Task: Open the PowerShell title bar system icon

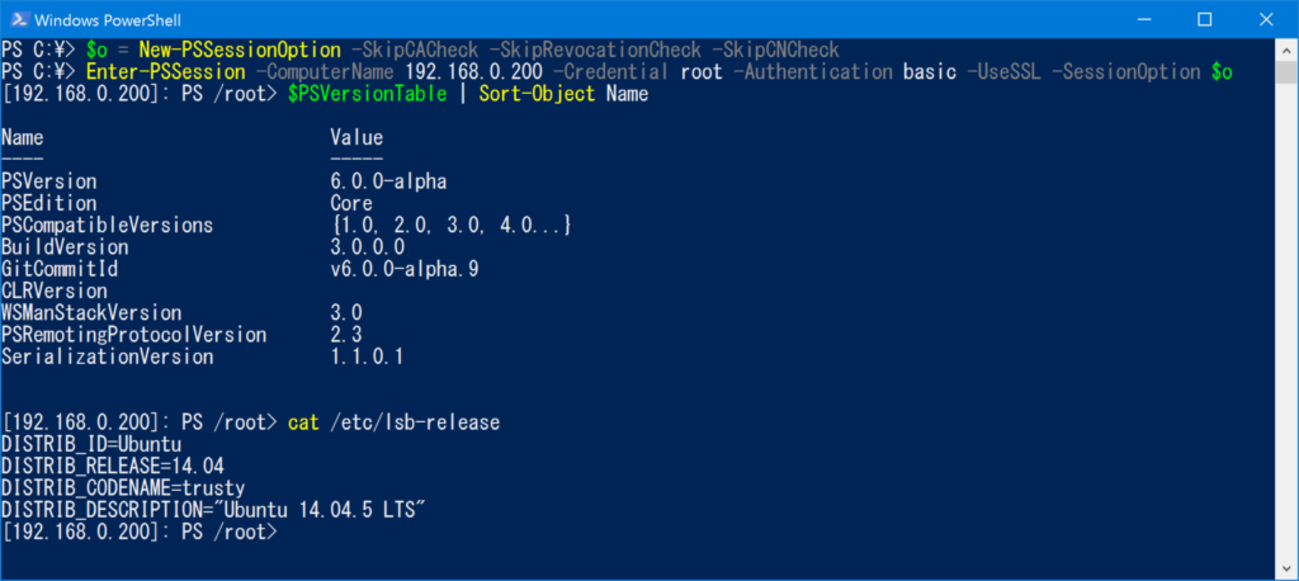Action: pyautogui.click(x=19, y=19)
